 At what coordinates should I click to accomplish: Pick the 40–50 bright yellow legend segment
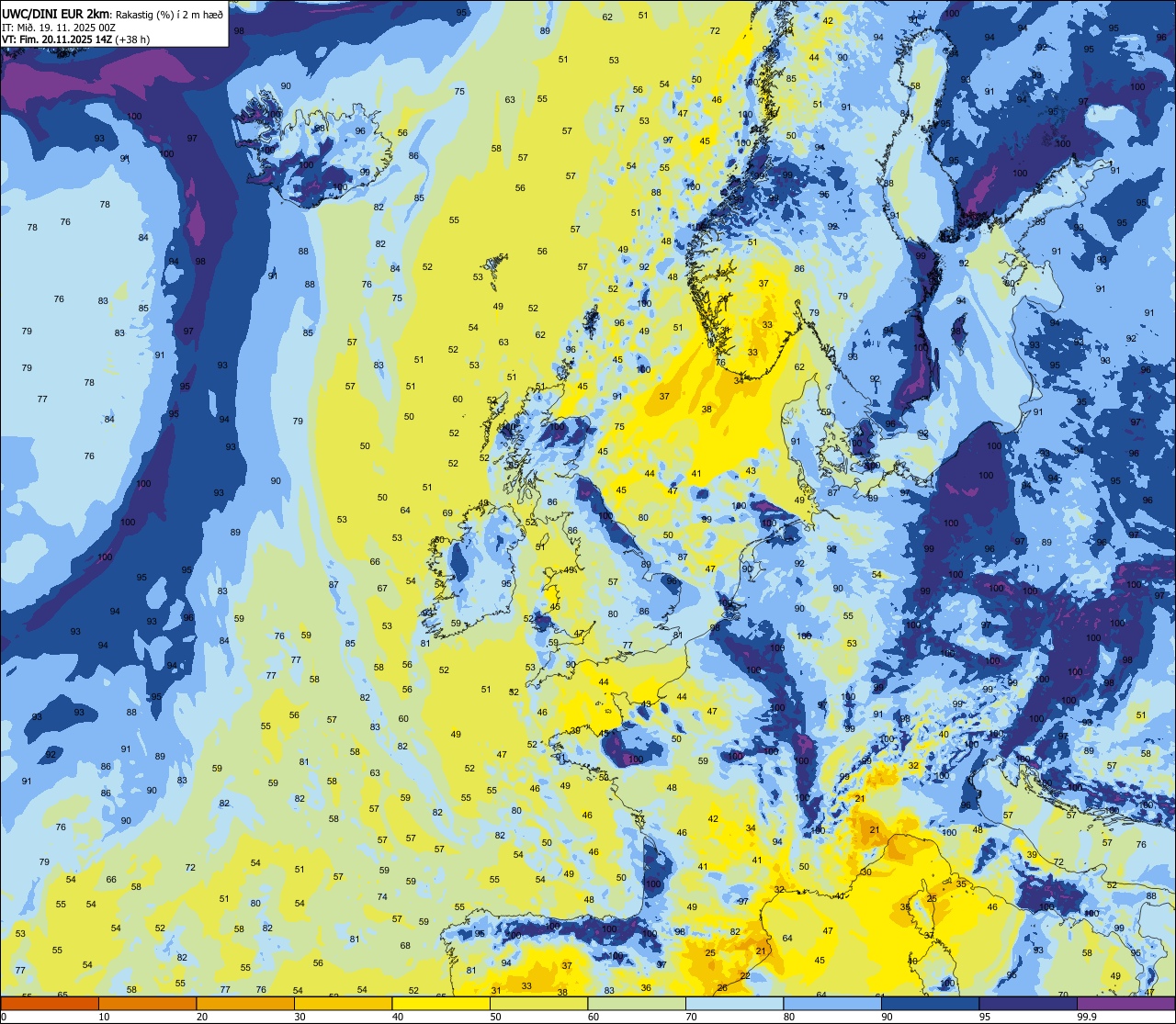point(441,1004)
